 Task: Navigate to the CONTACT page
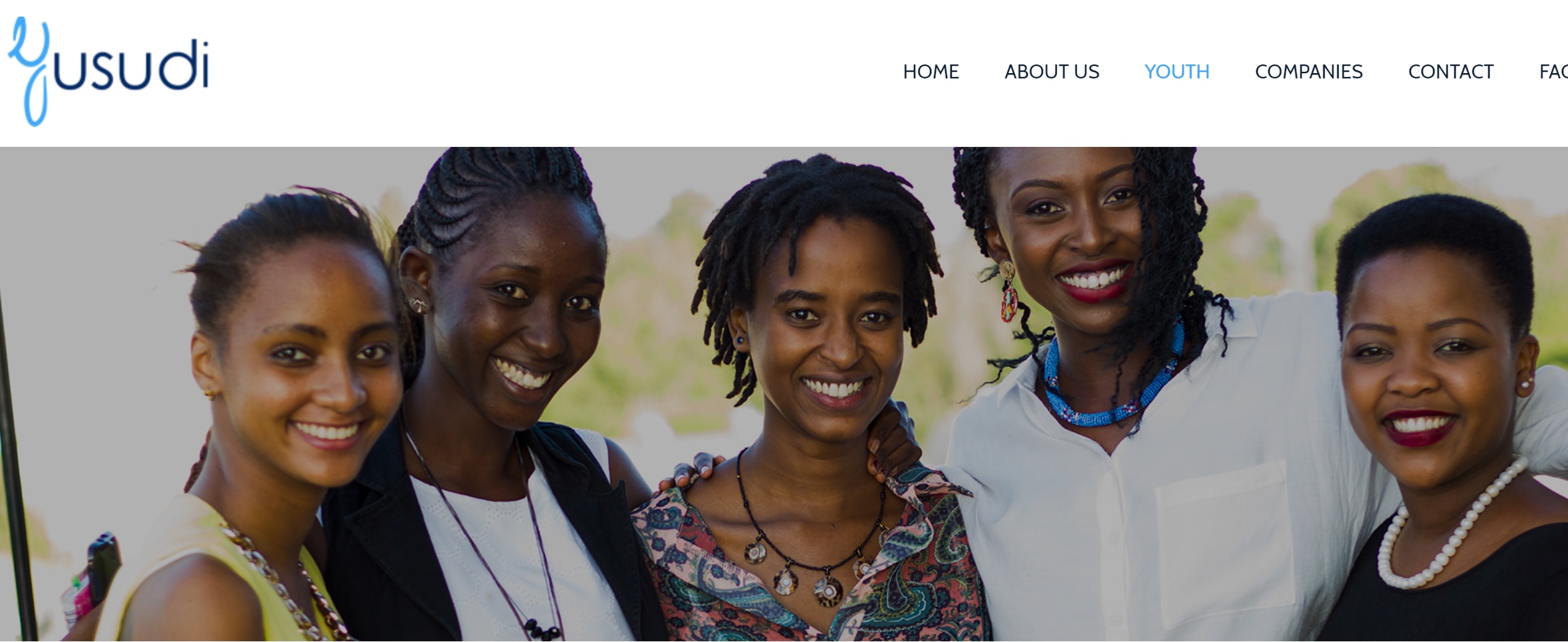1450,72
